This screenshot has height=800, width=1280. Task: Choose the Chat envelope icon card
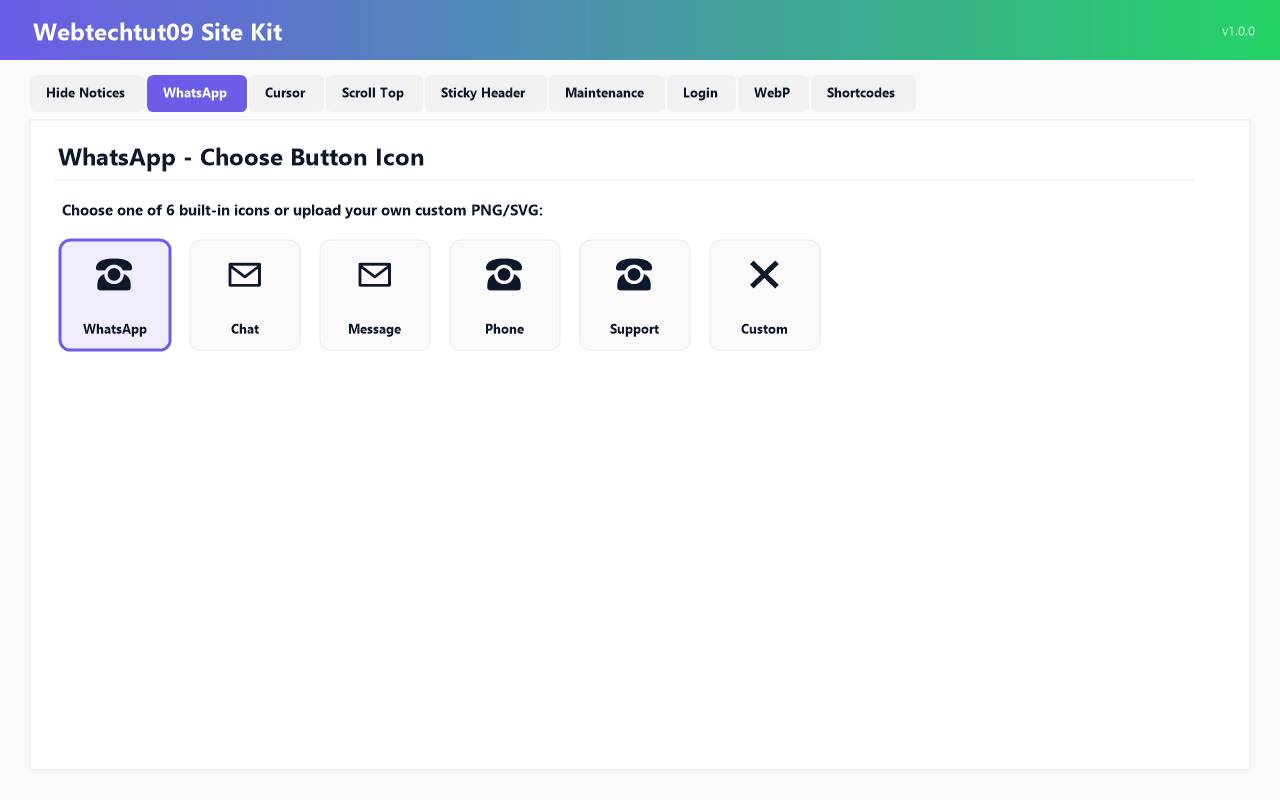(x=245, y=295)
